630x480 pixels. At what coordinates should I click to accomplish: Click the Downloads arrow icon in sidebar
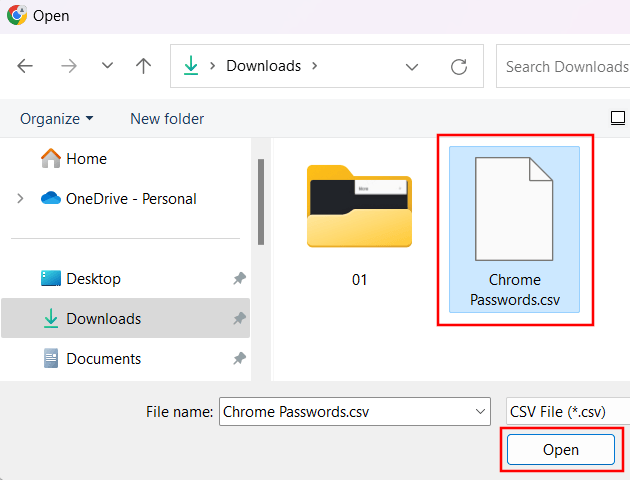tap(51, 318)
